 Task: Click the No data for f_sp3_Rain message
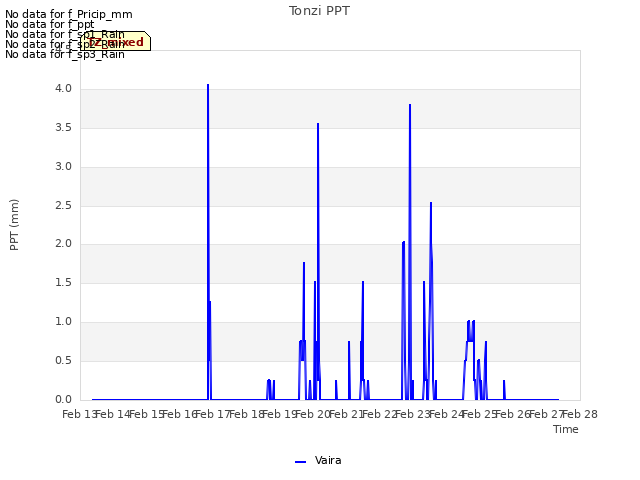coord(64,54)
